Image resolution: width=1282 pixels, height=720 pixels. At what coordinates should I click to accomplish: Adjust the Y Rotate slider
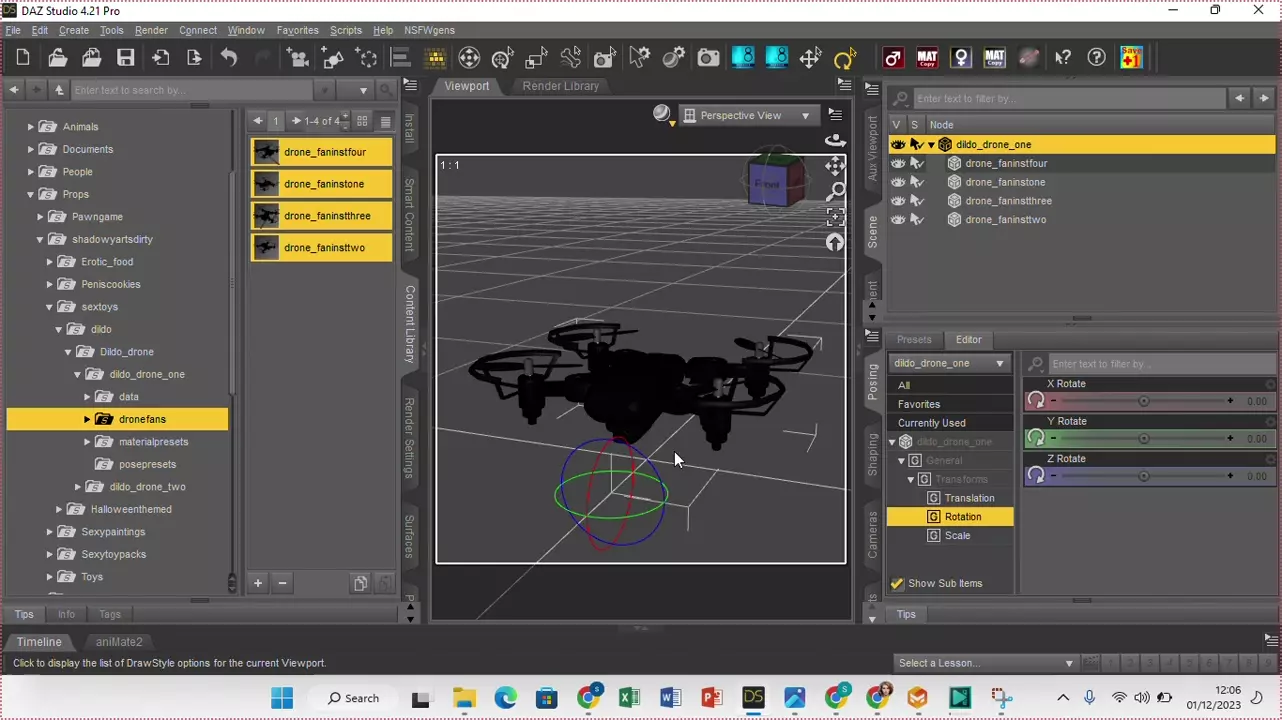point(1143,439)
